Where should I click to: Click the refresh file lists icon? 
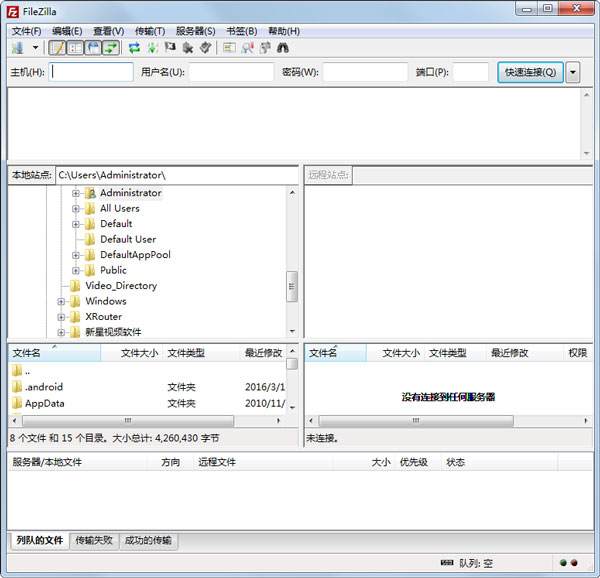pyautogui.click(x=135, y=47)
